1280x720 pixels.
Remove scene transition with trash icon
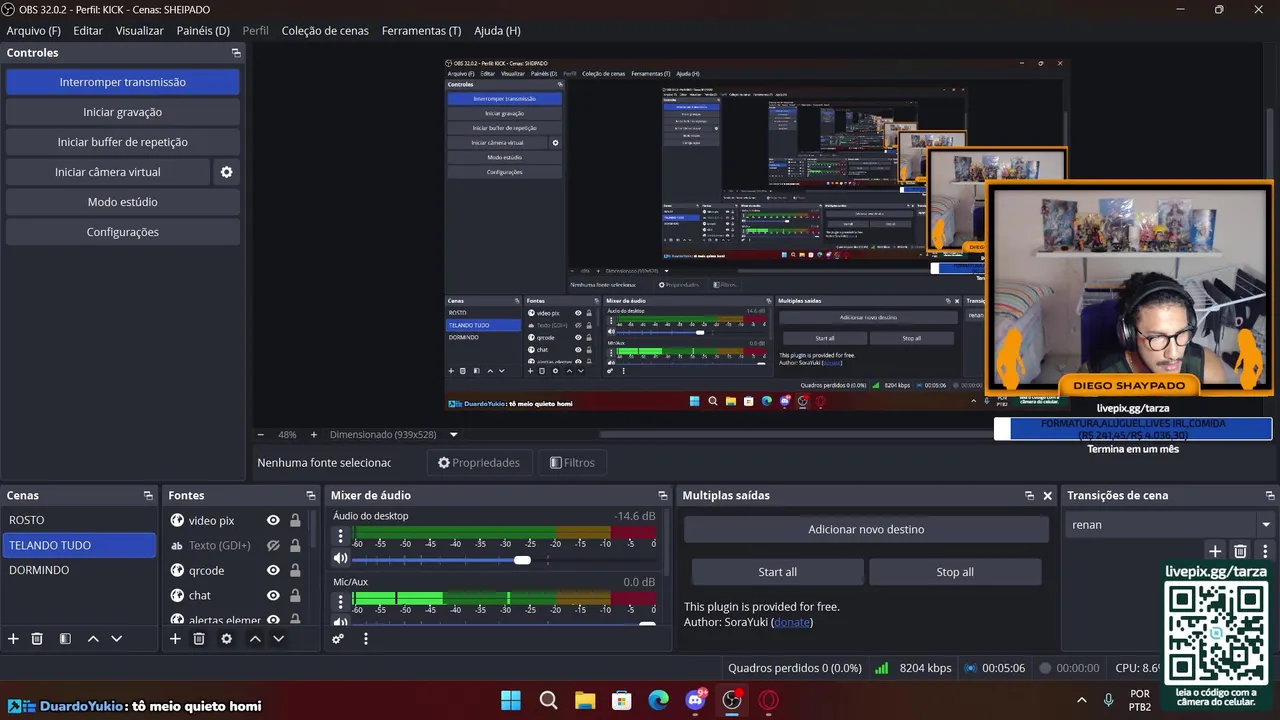coord(1240,551)
